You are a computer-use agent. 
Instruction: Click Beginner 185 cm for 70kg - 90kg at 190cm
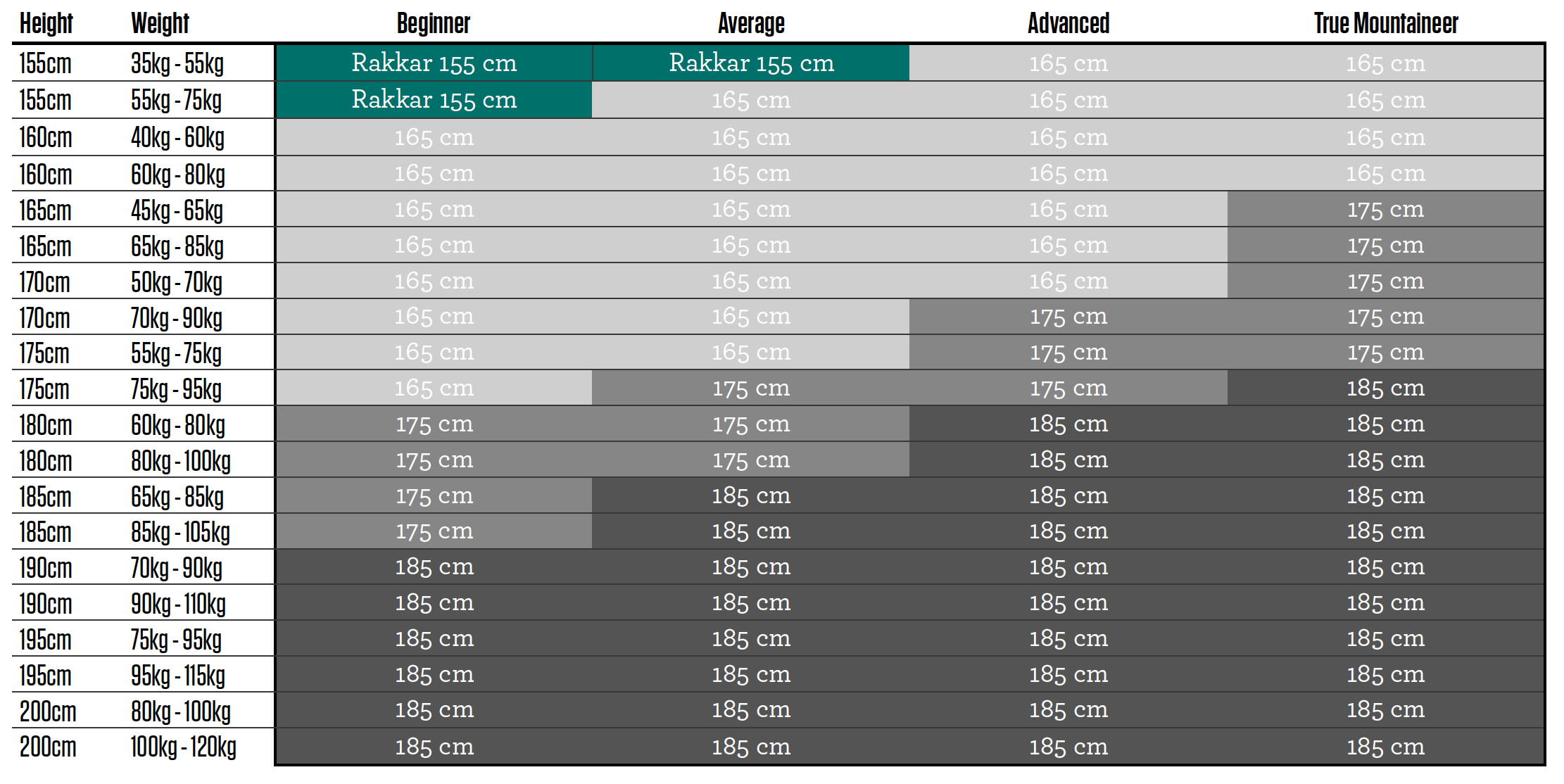tap(434, 567)
